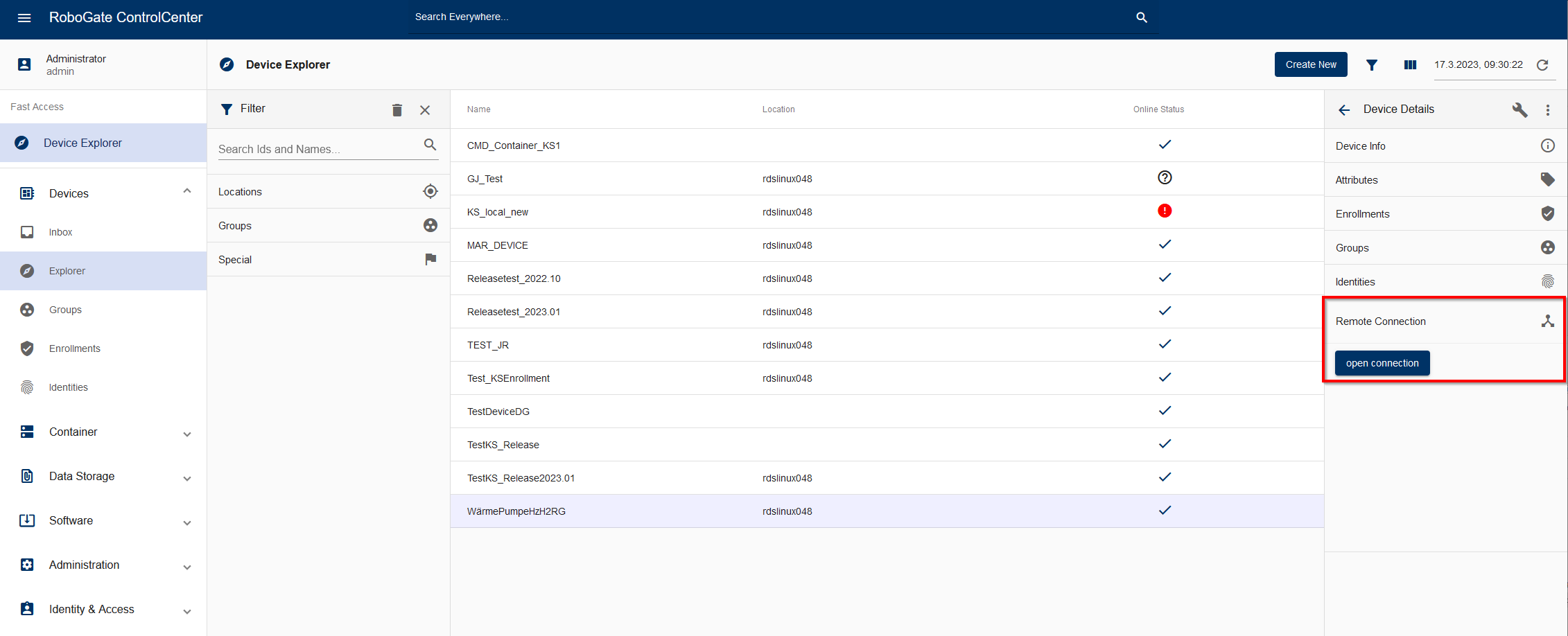This screenshot has height=636, width=1568.
Task: Select TestDeviceDG device
Action: tap(887, 412)
